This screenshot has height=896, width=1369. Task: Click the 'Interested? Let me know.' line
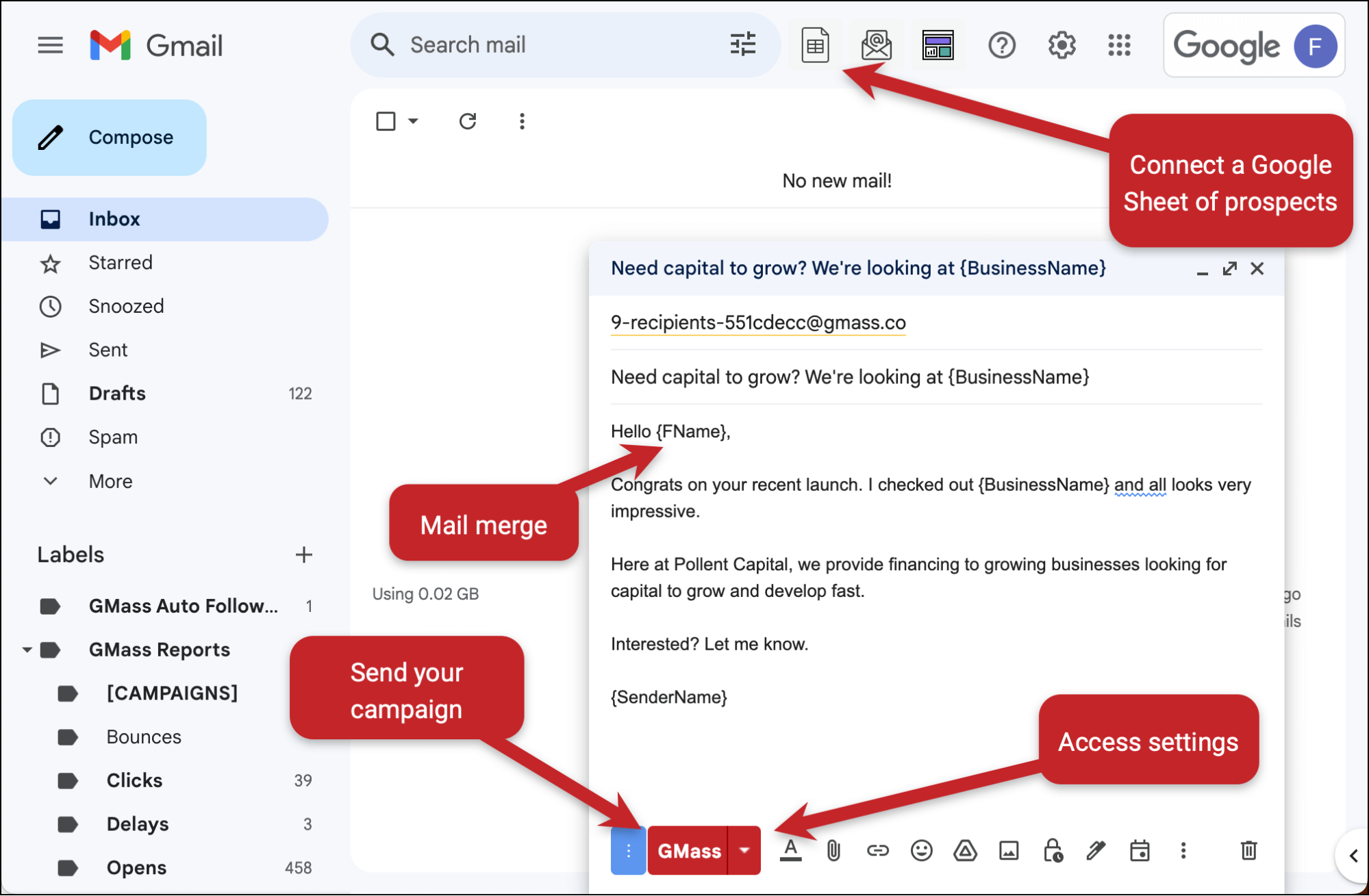tap(709, 644)
